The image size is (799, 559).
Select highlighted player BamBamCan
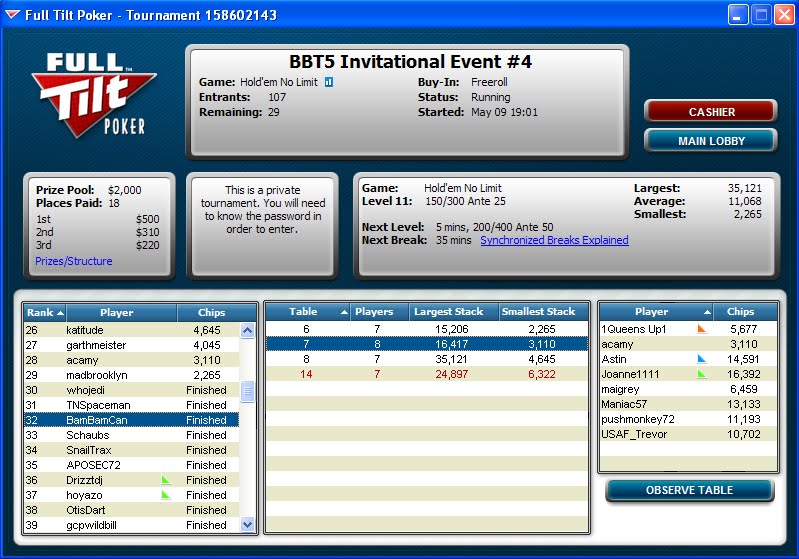click(131, 420)
